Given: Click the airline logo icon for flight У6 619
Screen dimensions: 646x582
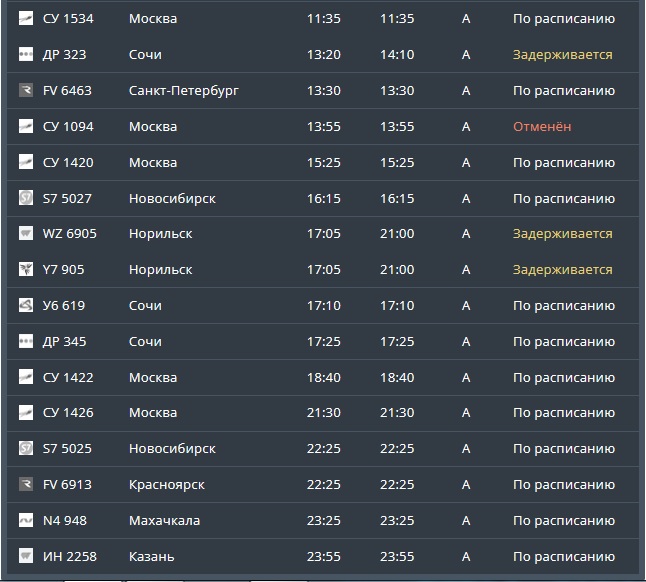Looking at the screenshot, I should point(27,306).
